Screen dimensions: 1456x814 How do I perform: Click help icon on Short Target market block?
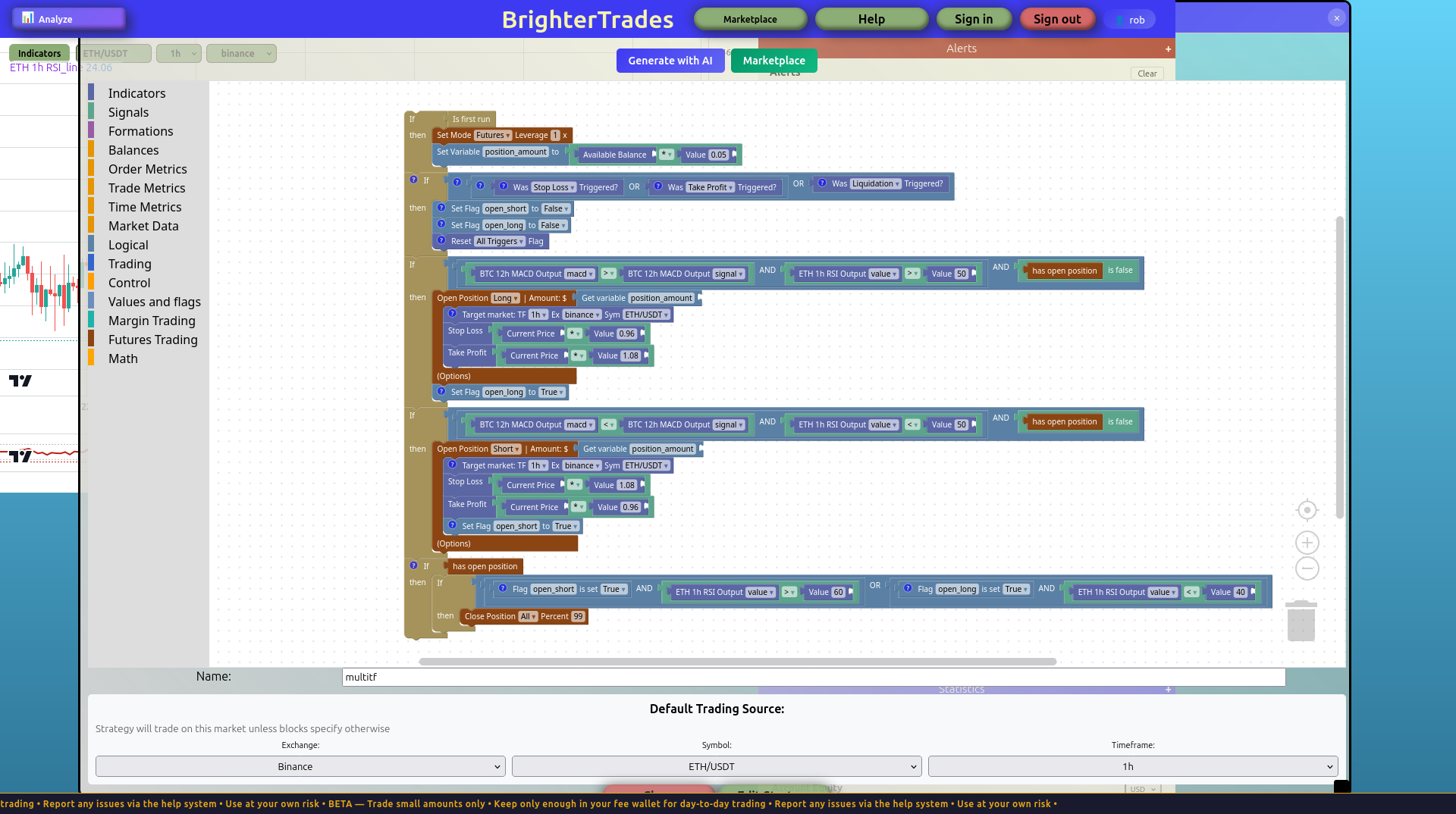tap(453, 464)
